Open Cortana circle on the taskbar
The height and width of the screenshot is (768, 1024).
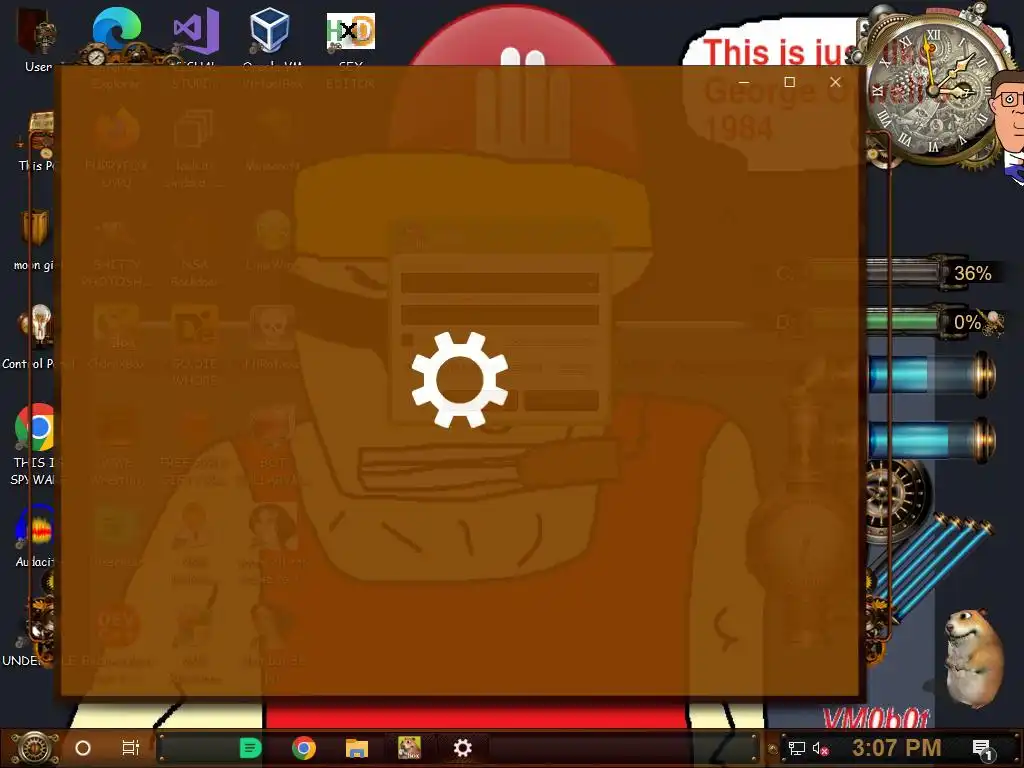[x=83, y=748]
